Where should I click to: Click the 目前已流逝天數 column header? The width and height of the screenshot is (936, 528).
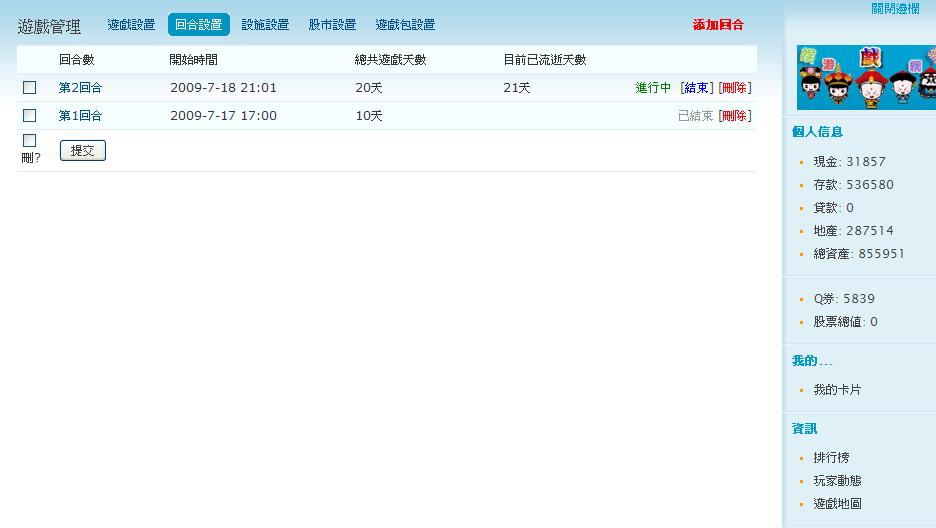point(545,60)
